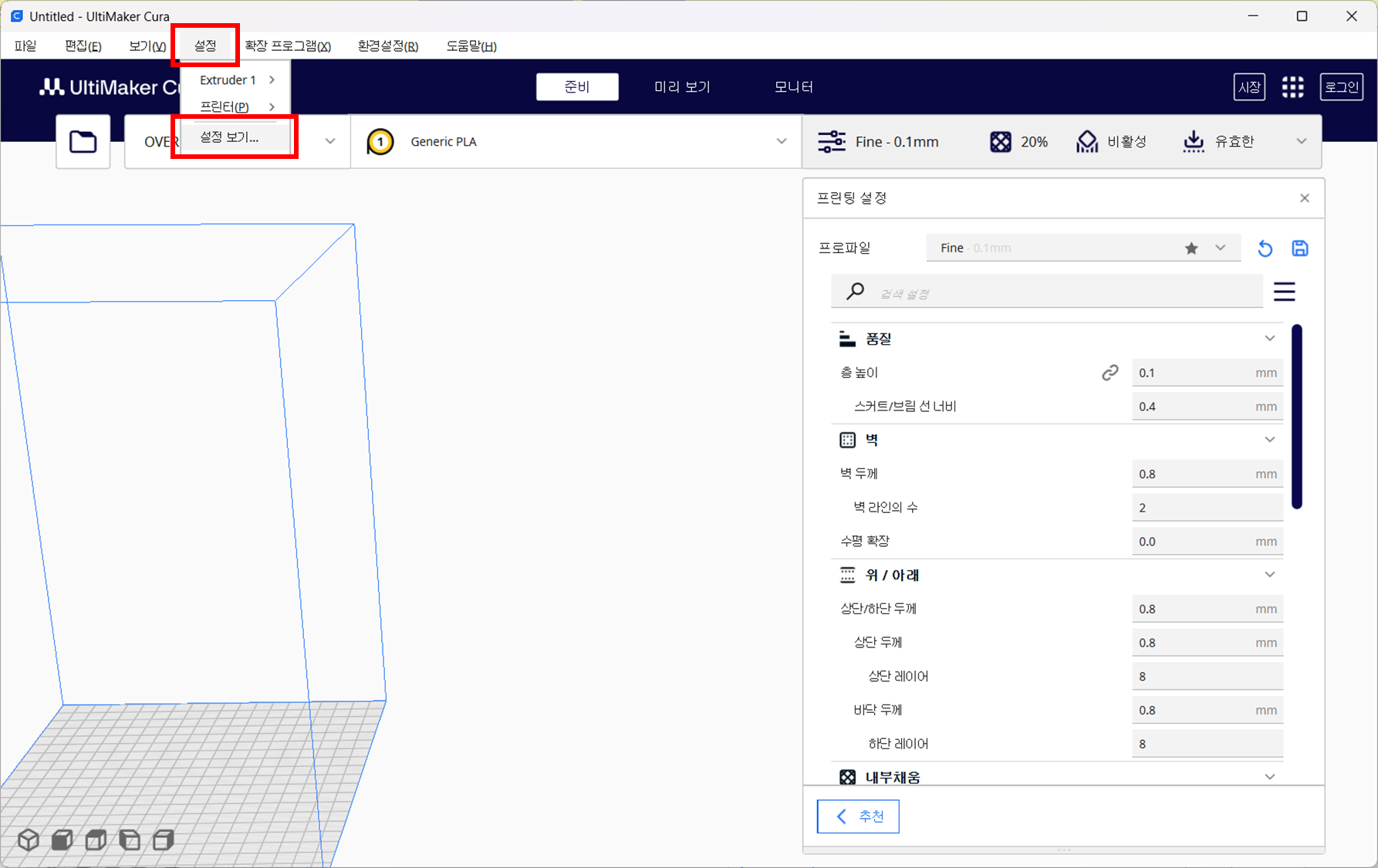Screen dimensions: 1378x868
Task: Click the 위 / 아래 category icon
Action: click(x=847, y=575)
